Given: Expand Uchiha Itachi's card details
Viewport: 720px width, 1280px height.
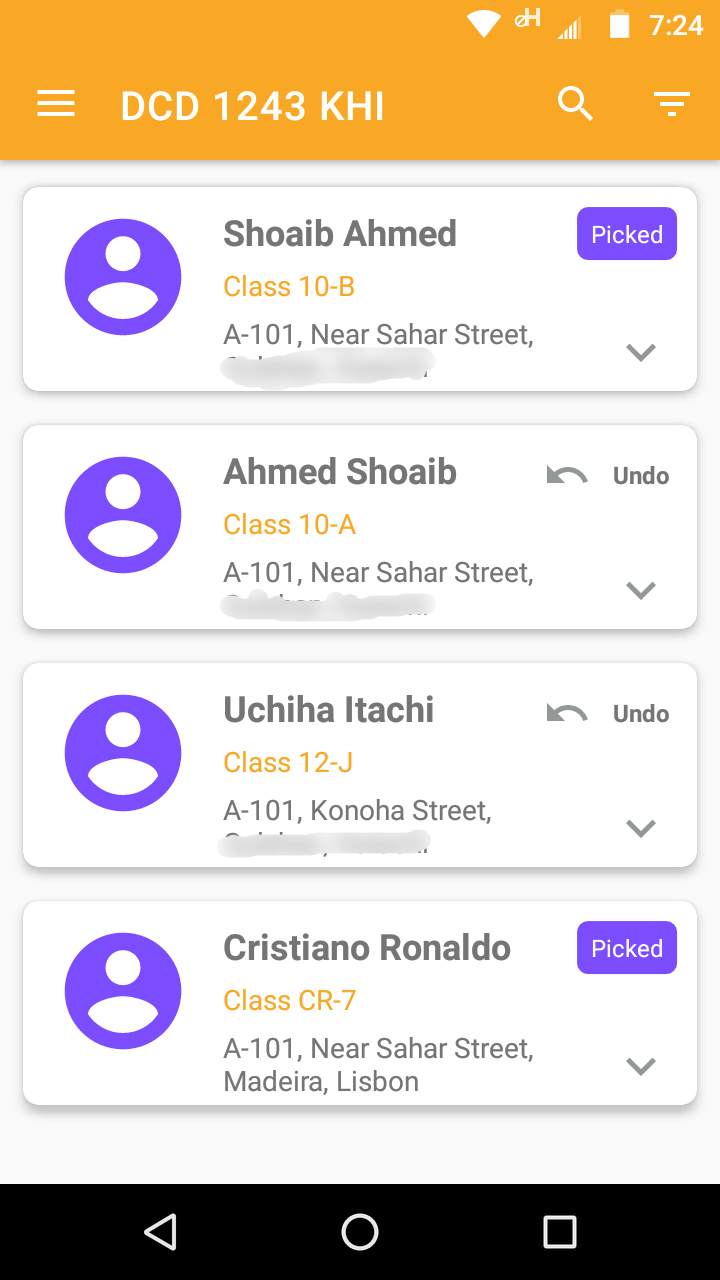Looking at the screenshot, I should click(640, 828).
